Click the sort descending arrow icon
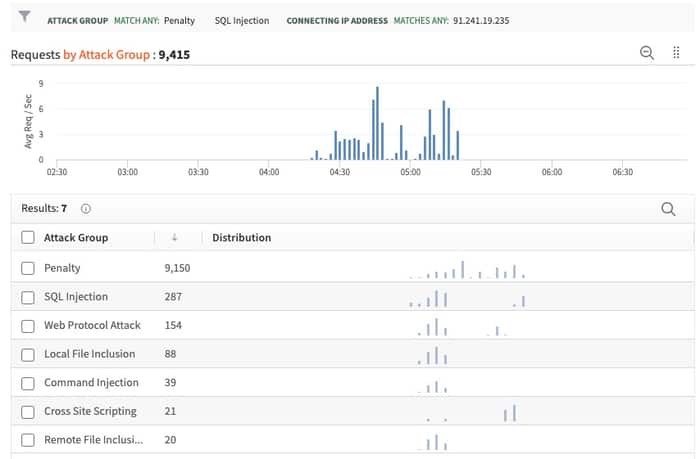Viewport: 700px width, 459px height. [174, 238]
